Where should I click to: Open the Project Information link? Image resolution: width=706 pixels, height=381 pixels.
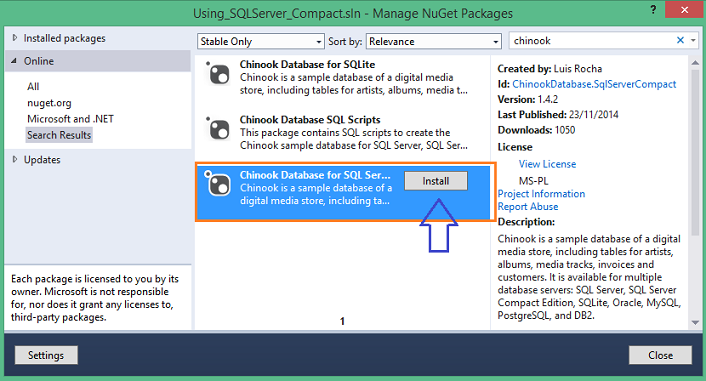tap(541, 194)
